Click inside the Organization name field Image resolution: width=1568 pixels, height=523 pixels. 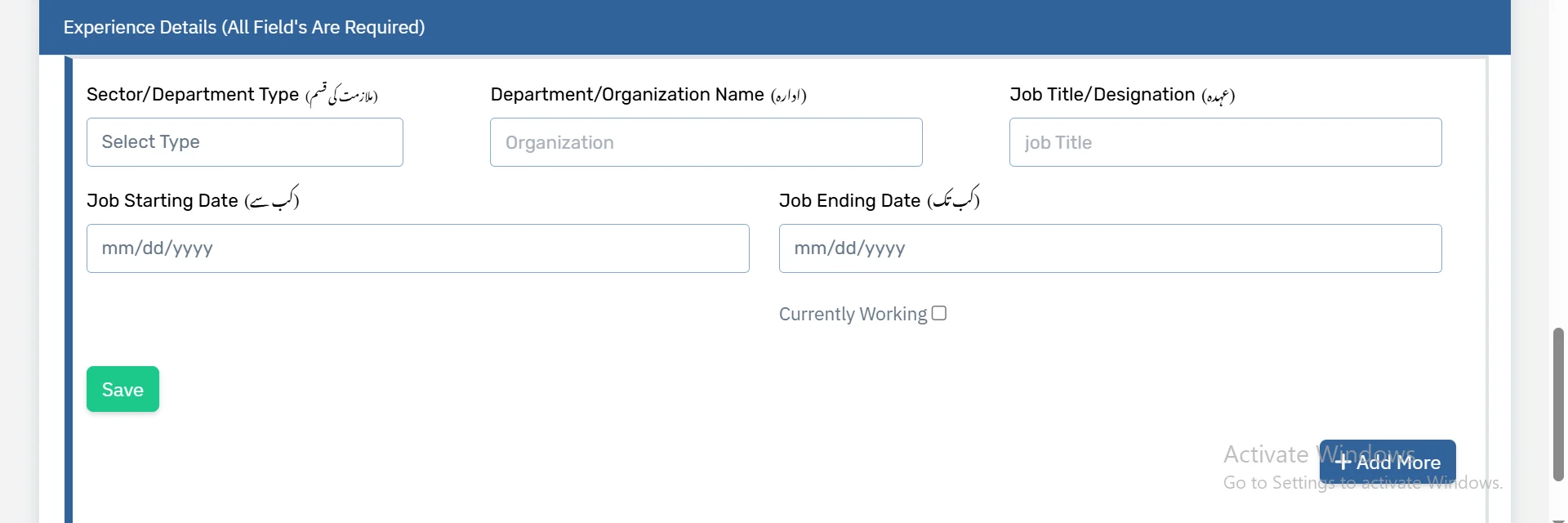tap(706, 141)
